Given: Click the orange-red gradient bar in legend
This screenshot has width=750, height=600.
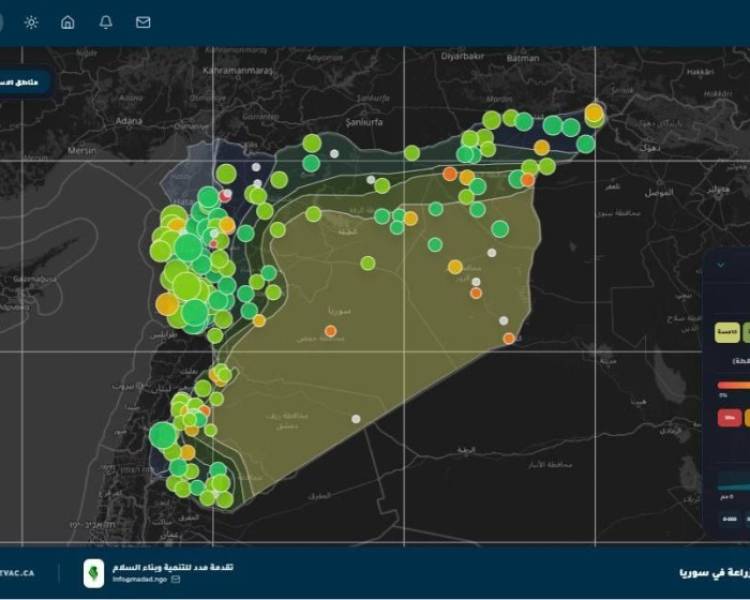Looking at the screenshot, I should [x=733, y=383].
